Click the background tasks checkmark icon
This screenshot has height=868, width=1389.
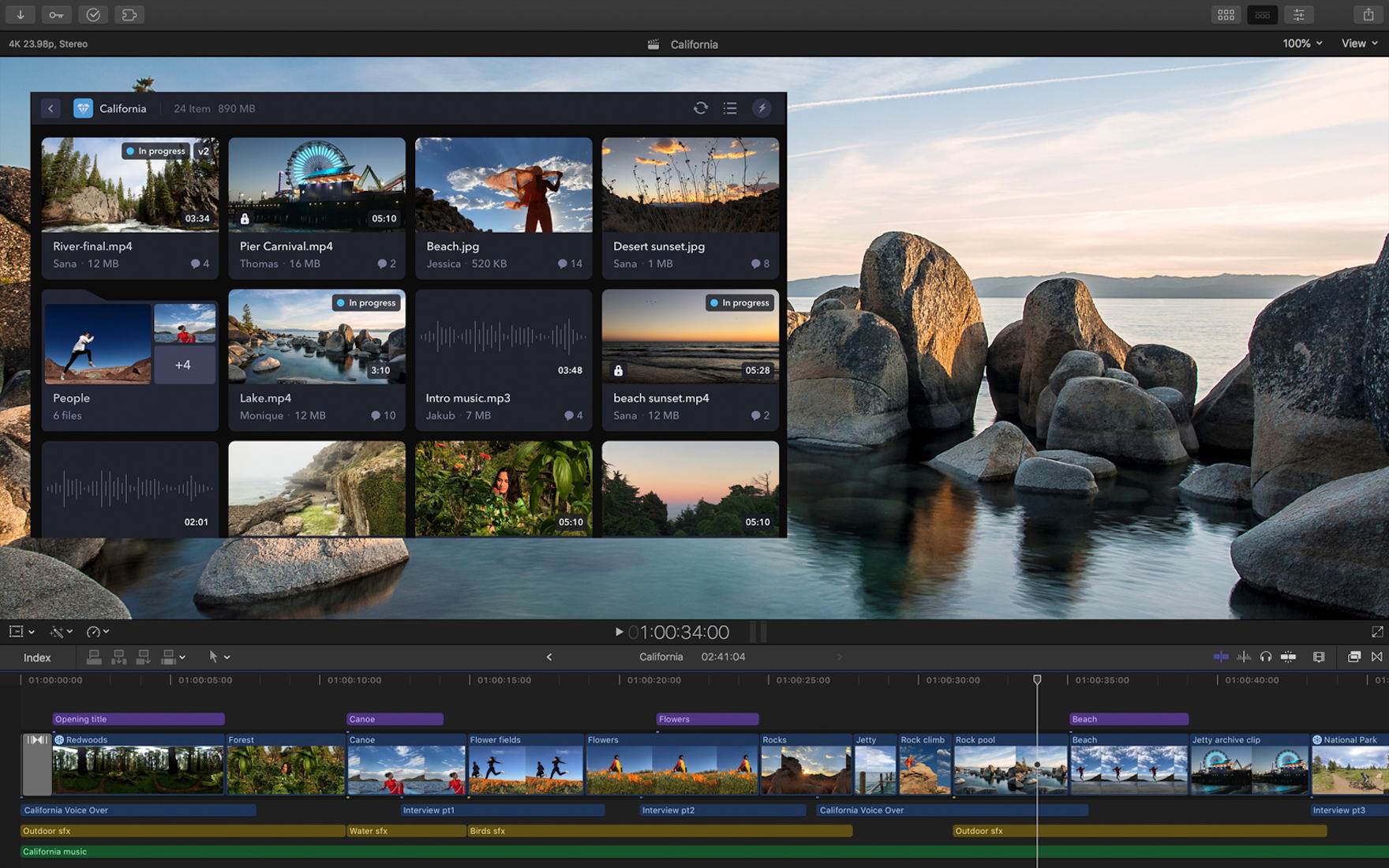[x=93, y=15]
